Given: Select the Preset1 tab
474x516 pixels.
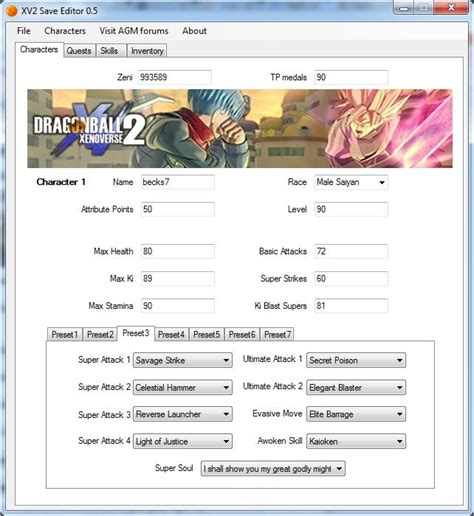Looking at the screenshot, I should tap(65, 334).
